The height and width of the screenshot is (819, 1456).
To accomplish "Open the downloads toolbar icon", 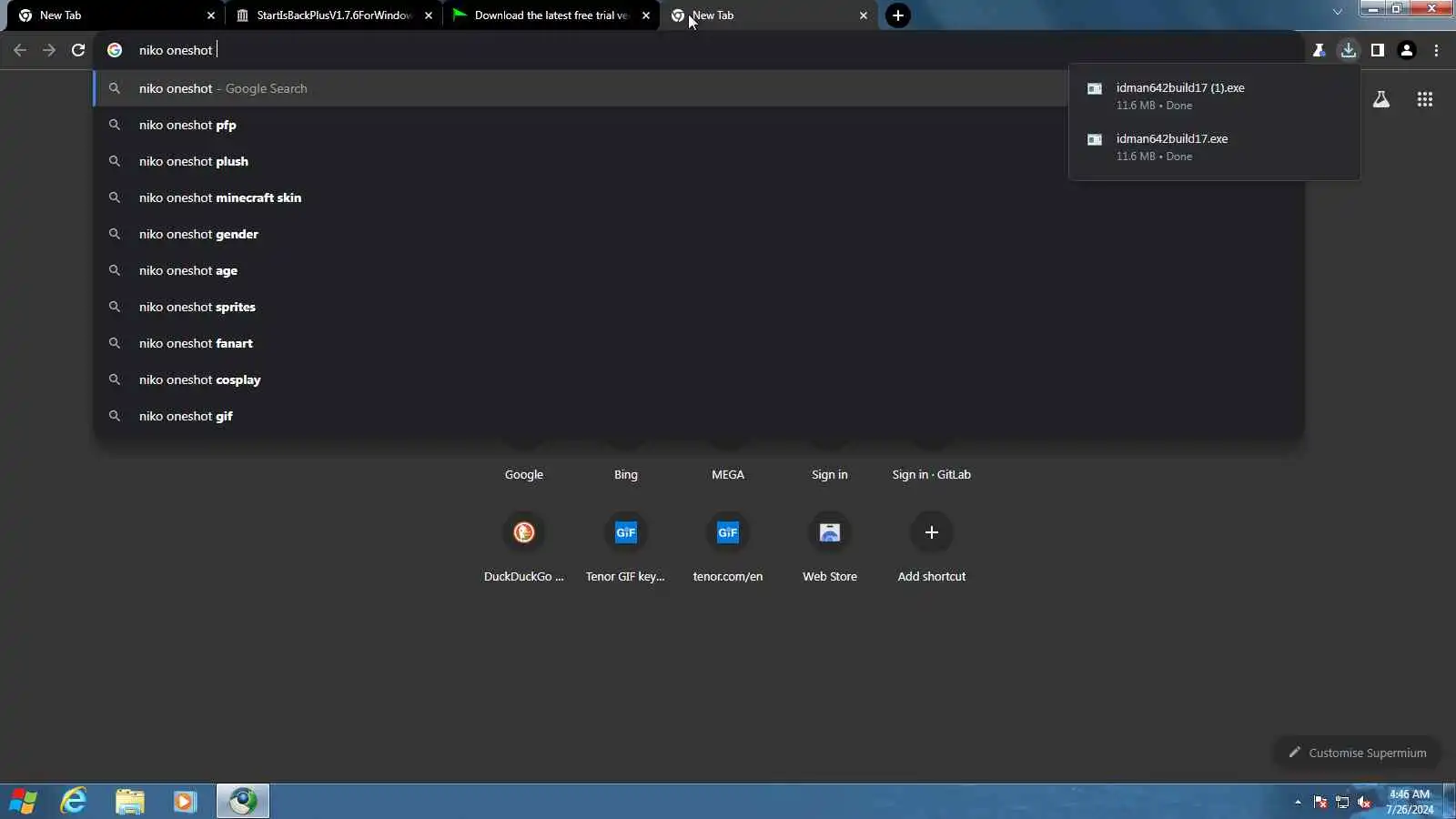I will (x=1349, y=50).
